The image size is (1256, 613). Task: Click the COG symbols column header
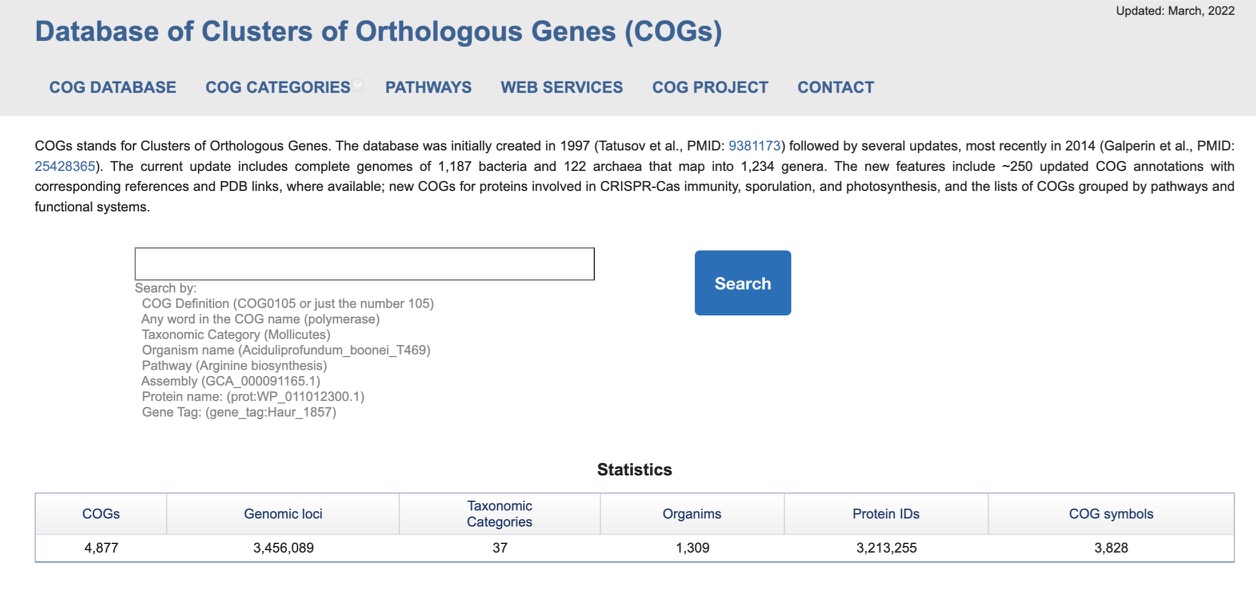click(1111, 514)
